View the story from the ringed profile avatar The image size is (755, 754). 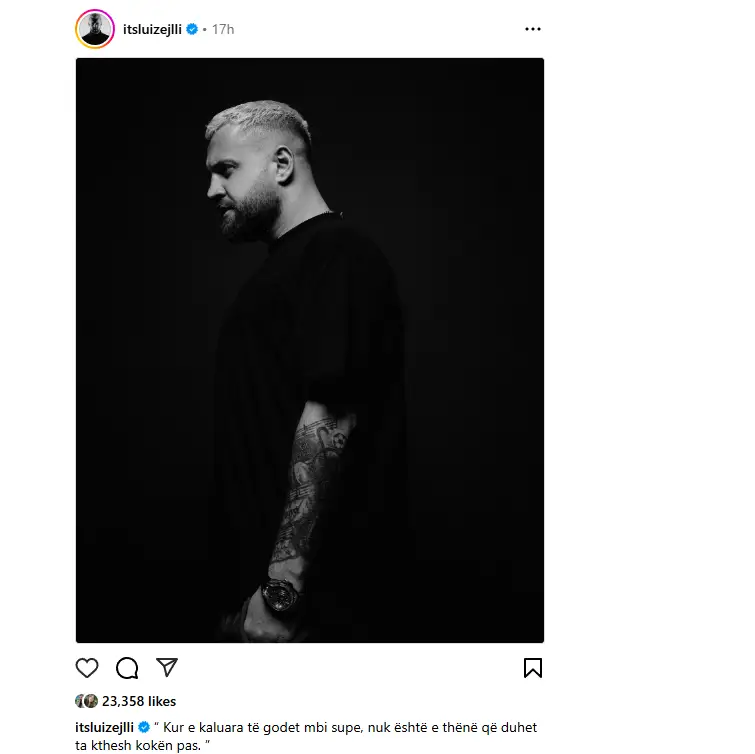tap(95, 29)
